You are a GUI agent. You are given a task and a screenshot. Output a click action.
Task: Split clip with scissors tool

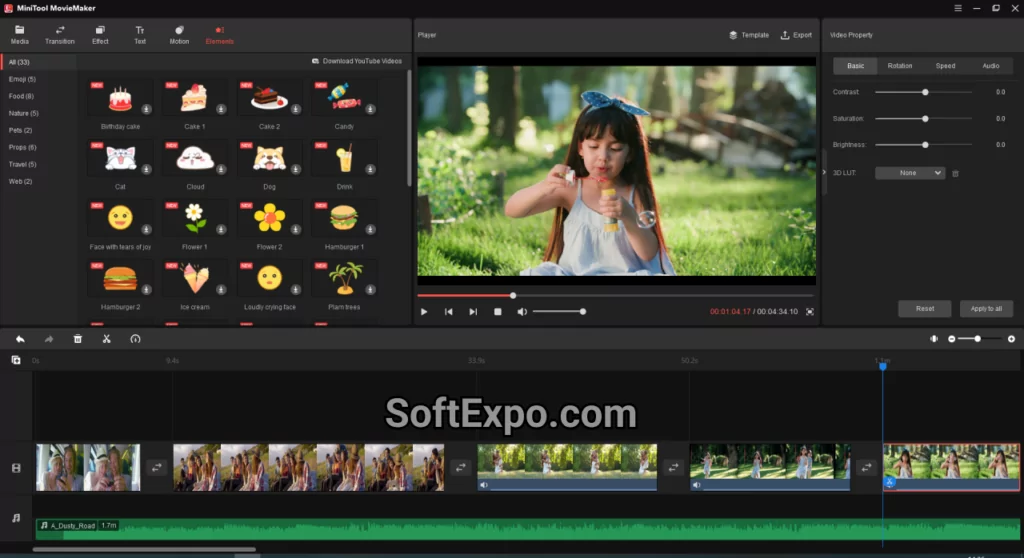106,339
